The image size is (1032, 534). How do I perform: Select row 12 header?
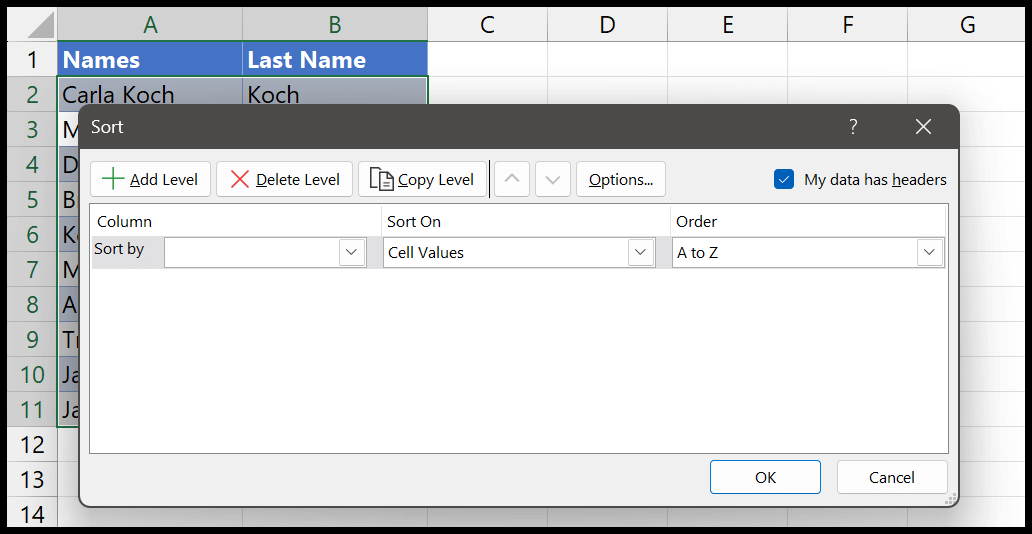pos(32,444)
